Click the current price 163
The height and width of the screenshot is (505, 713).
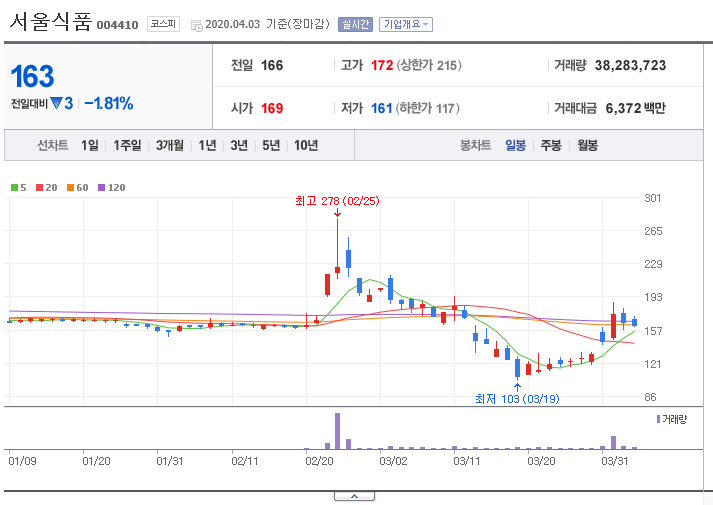tap(32, 76)
